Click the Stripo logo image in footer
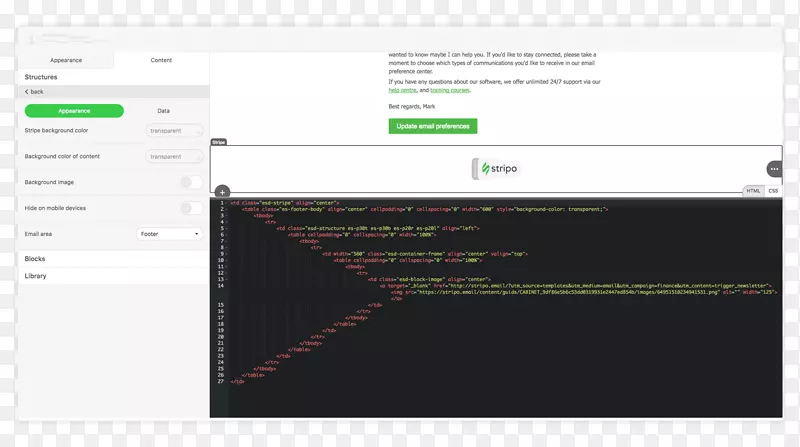Viewport: 800px width, 447px height. point(496,169)
